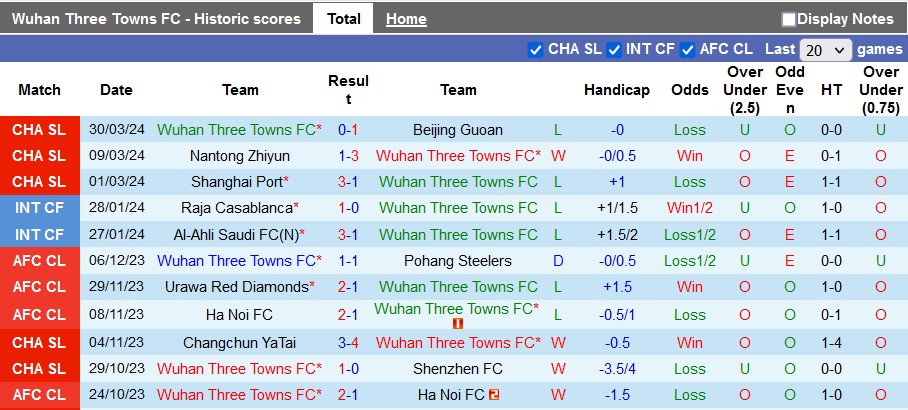Open the 1-3 result against Nantong Zhiyun

[x=348, y=156]
